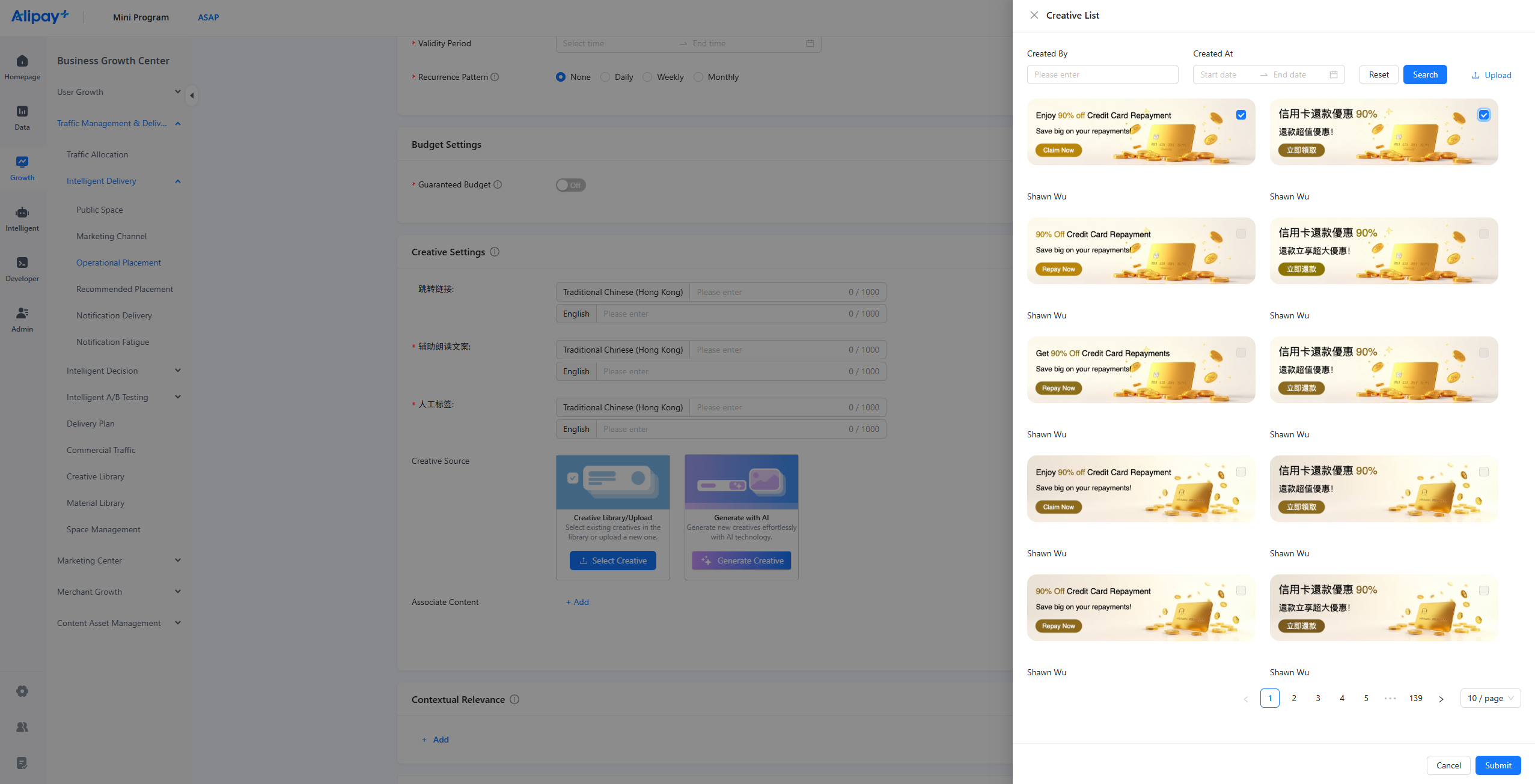This screenshot has height=784, width=1535.
Task: Open the Admin sidebar icon
Action: (22, 313)
